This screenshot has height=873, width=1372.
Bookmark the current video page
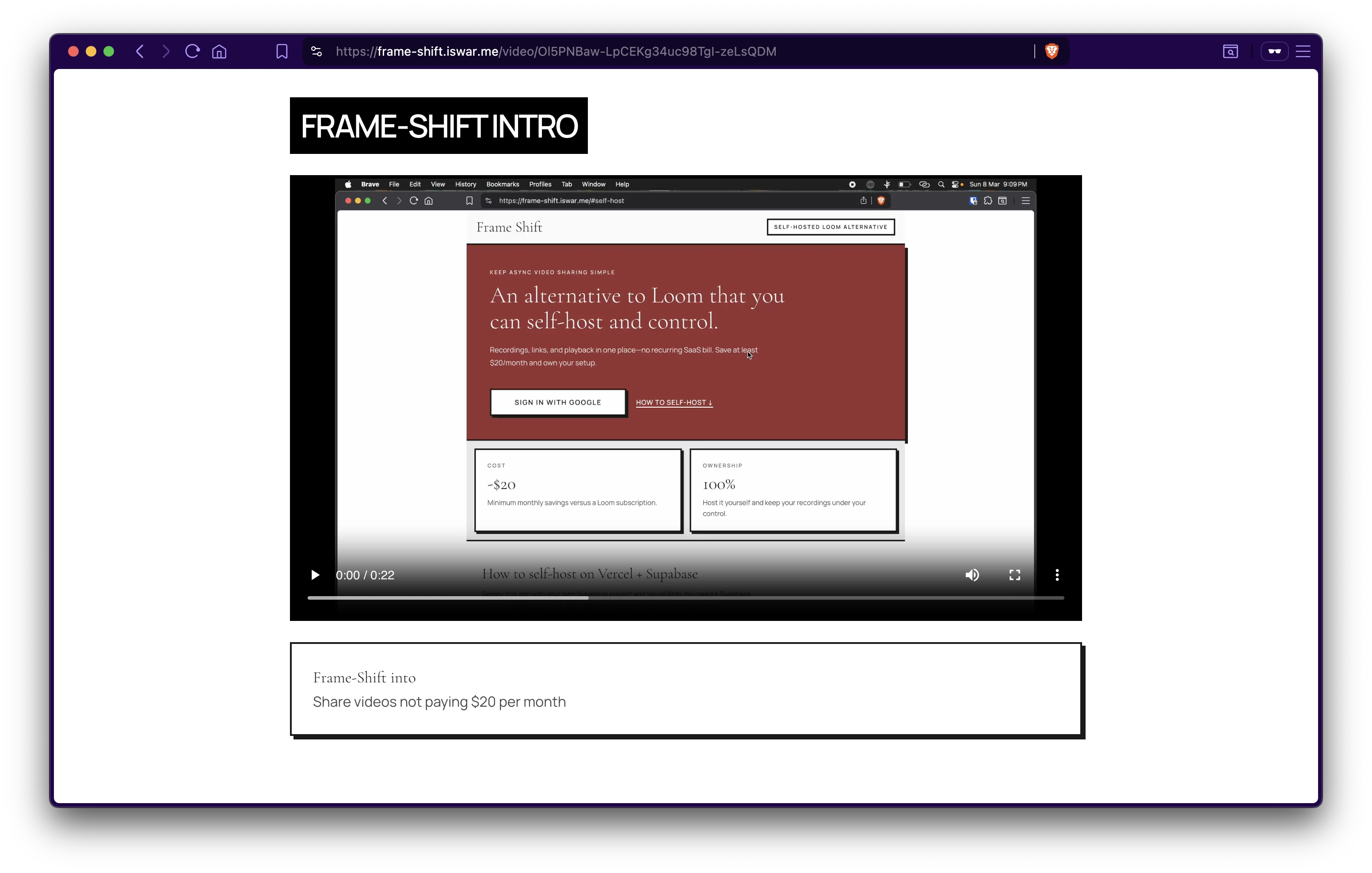[282, 51]
